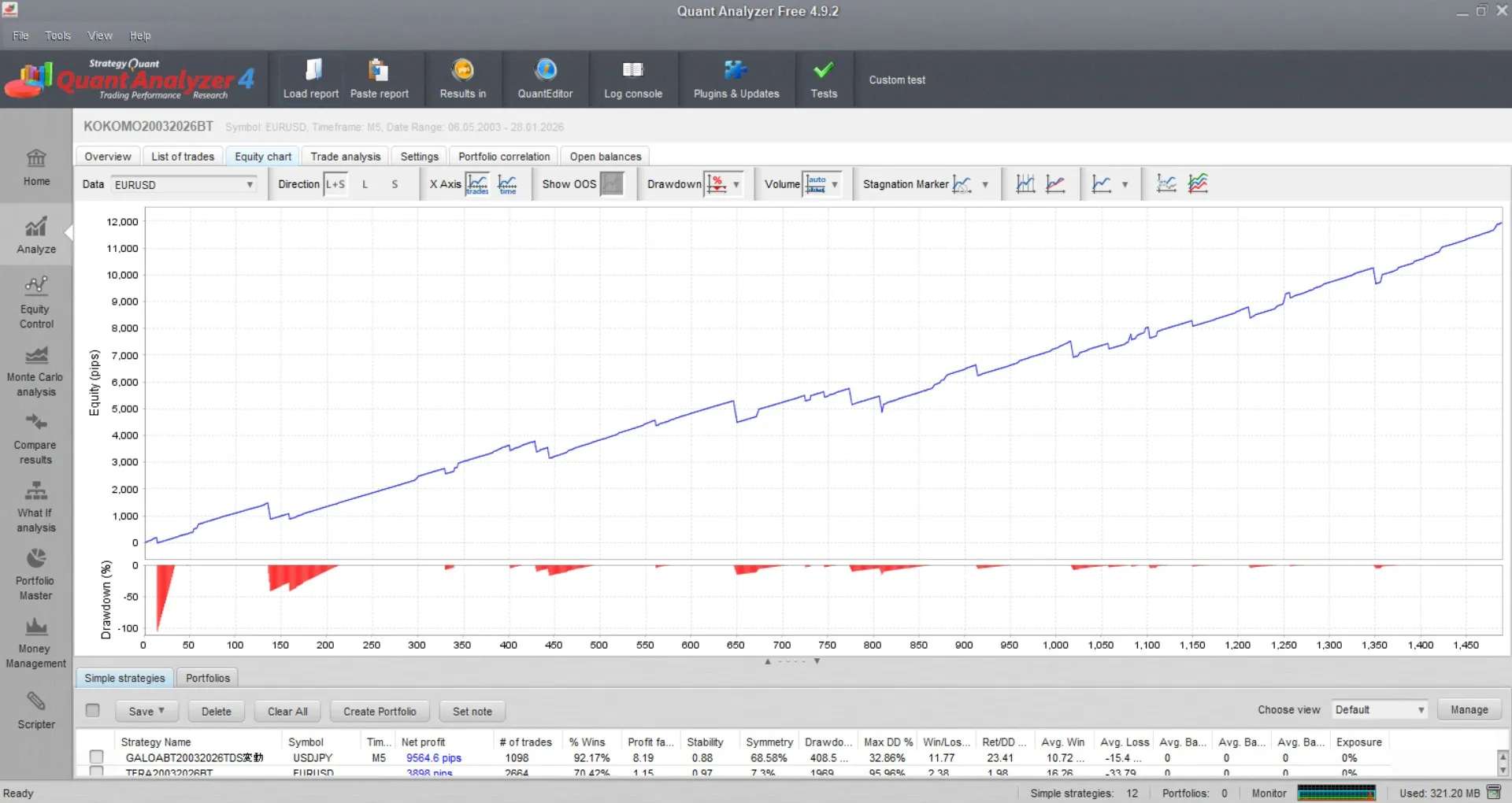
Task: Open the Help menu
Action: (x=140, y=35)
